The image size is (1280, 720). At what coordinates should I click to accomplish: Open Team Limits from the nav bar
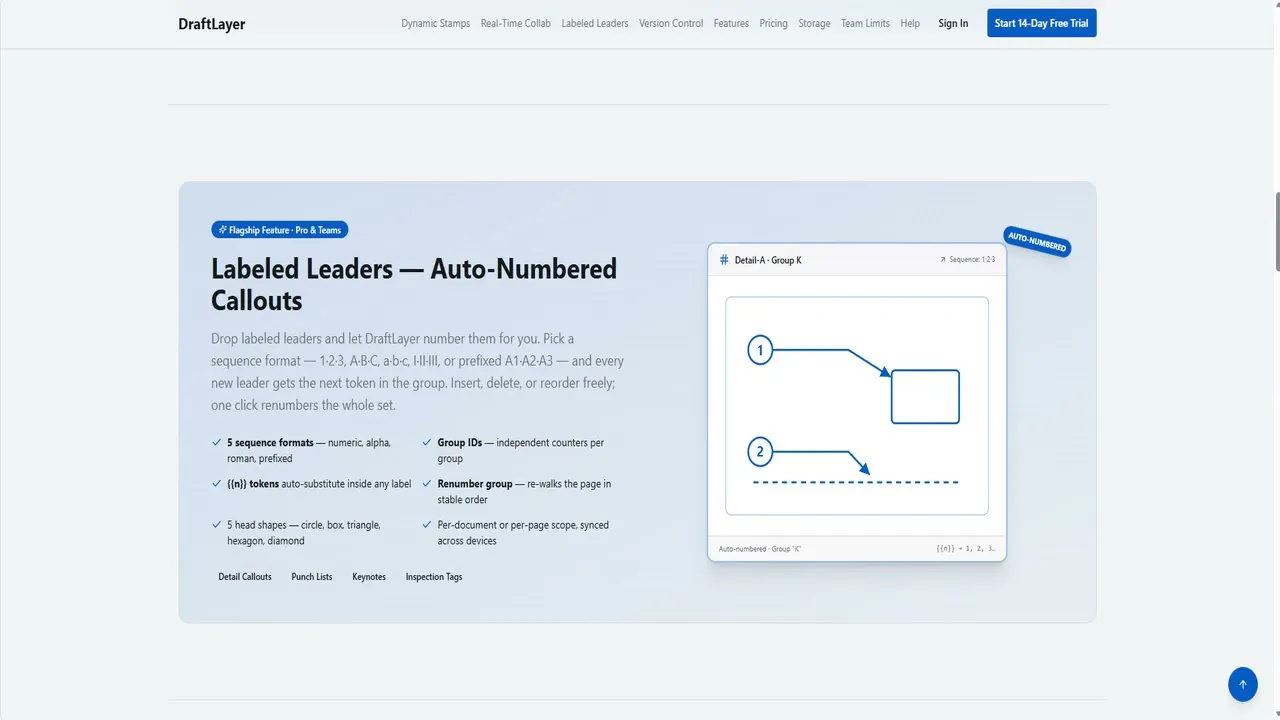(x=865, y=23)
